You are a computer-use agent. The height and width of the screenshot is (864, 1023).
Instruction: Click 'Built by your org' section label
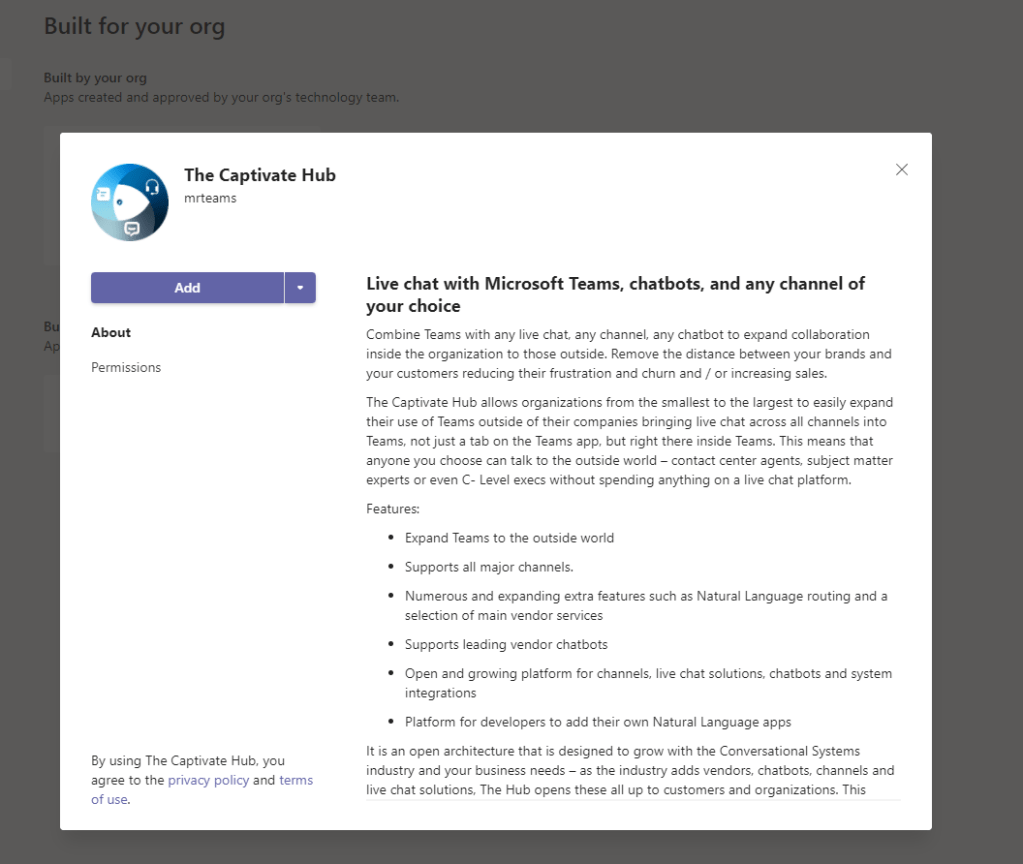tap(95, 78)
